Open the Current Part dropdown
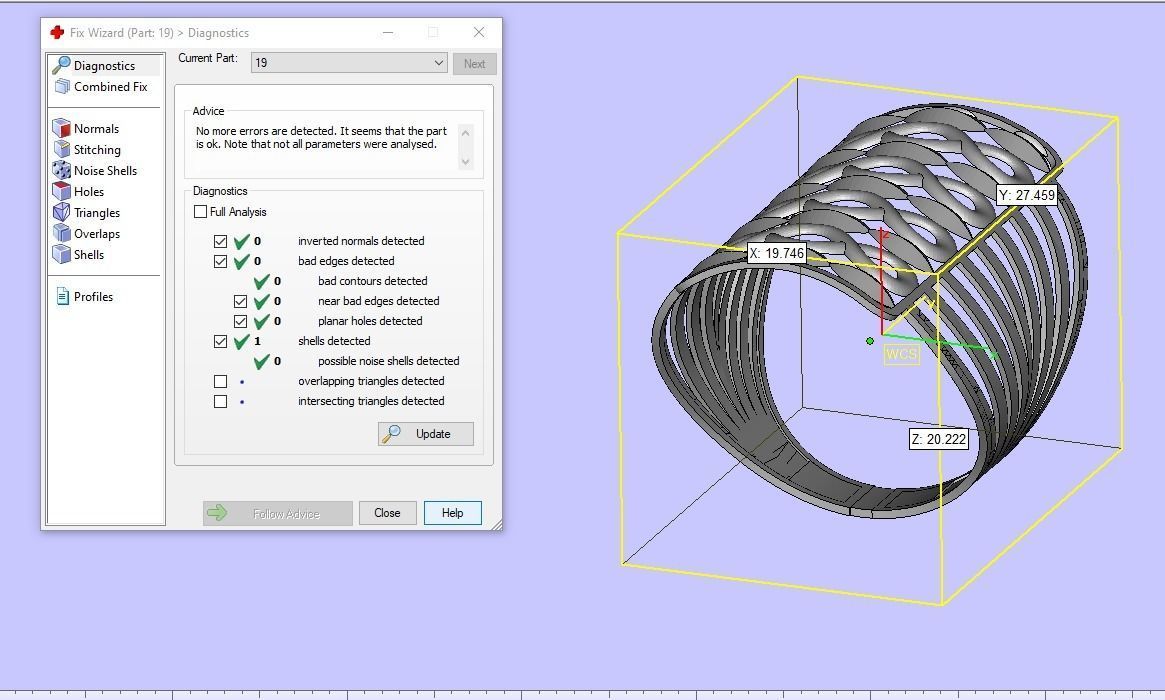The image size is (1165, 700). pos(349,63)
